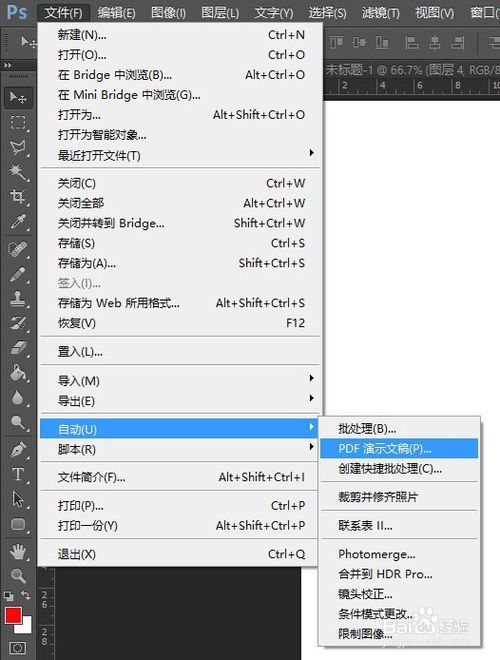Image resolution: width=500 pixels, height=660 pixels.
Task: Click the Ps application logo
Action: [x=17, y=13]
